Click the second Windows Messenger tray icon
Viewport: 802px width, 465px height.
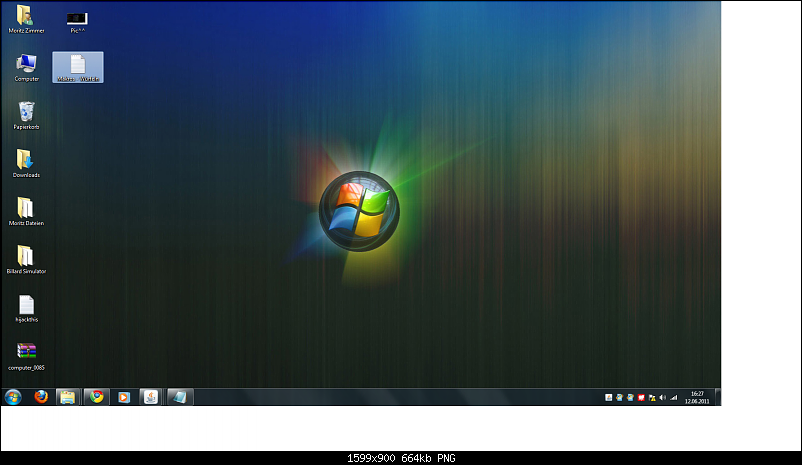click(630, 397)
